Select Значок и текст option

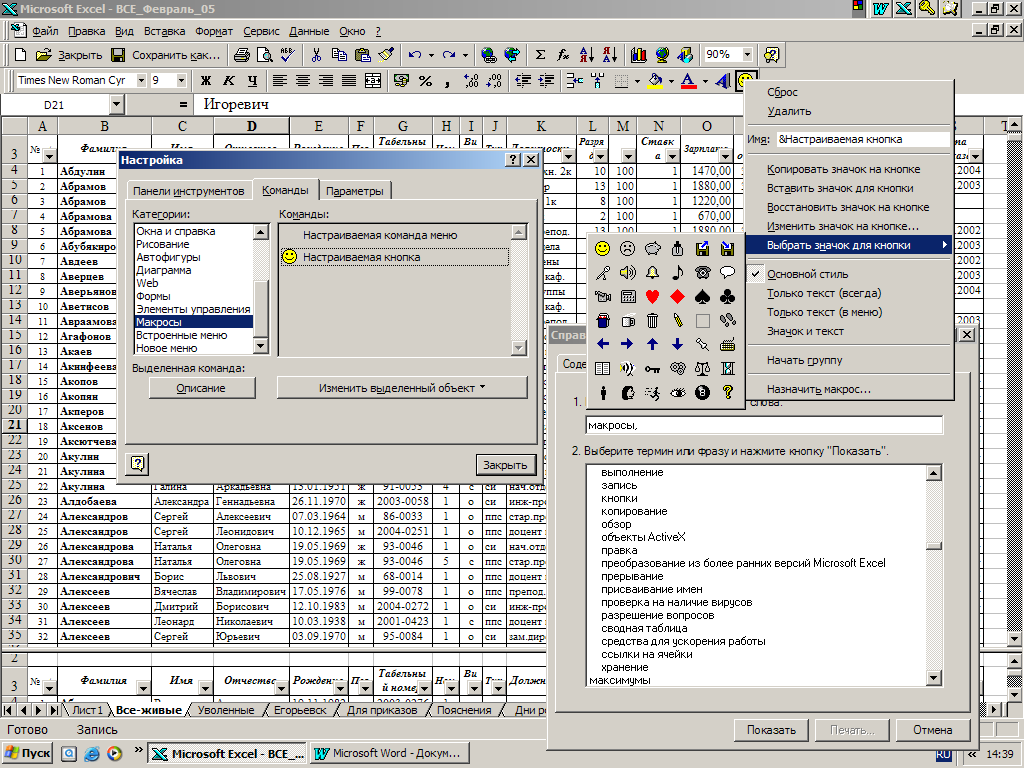pyautogui.click(x=805, y=331)
